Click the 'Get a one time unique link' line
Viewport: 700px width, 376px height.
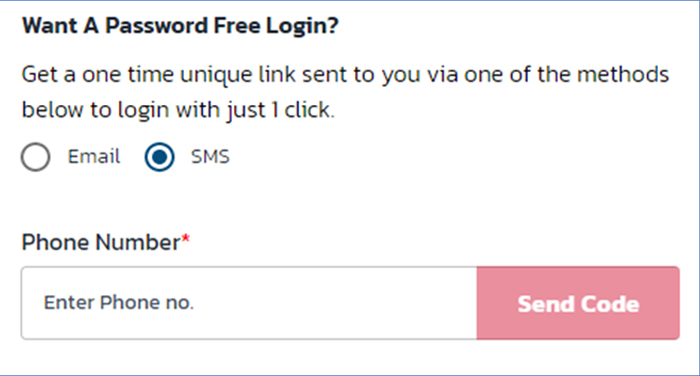click(x=345, y=75)
